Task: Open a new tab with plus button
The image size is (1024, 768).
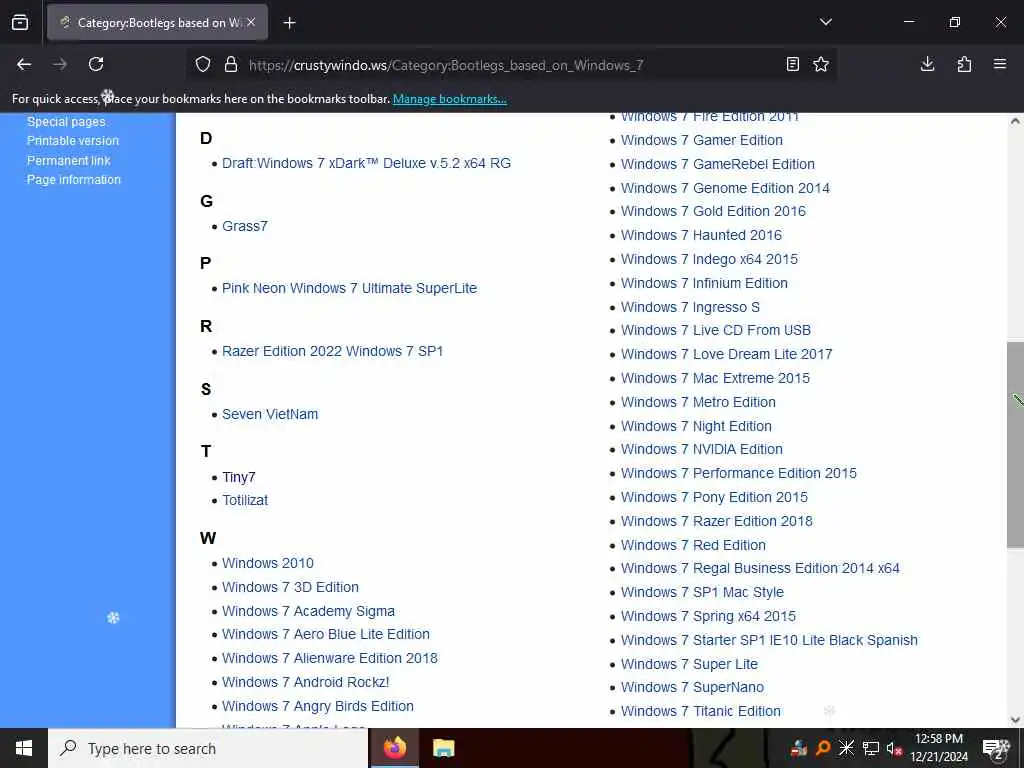Action: tap(289, 23)
